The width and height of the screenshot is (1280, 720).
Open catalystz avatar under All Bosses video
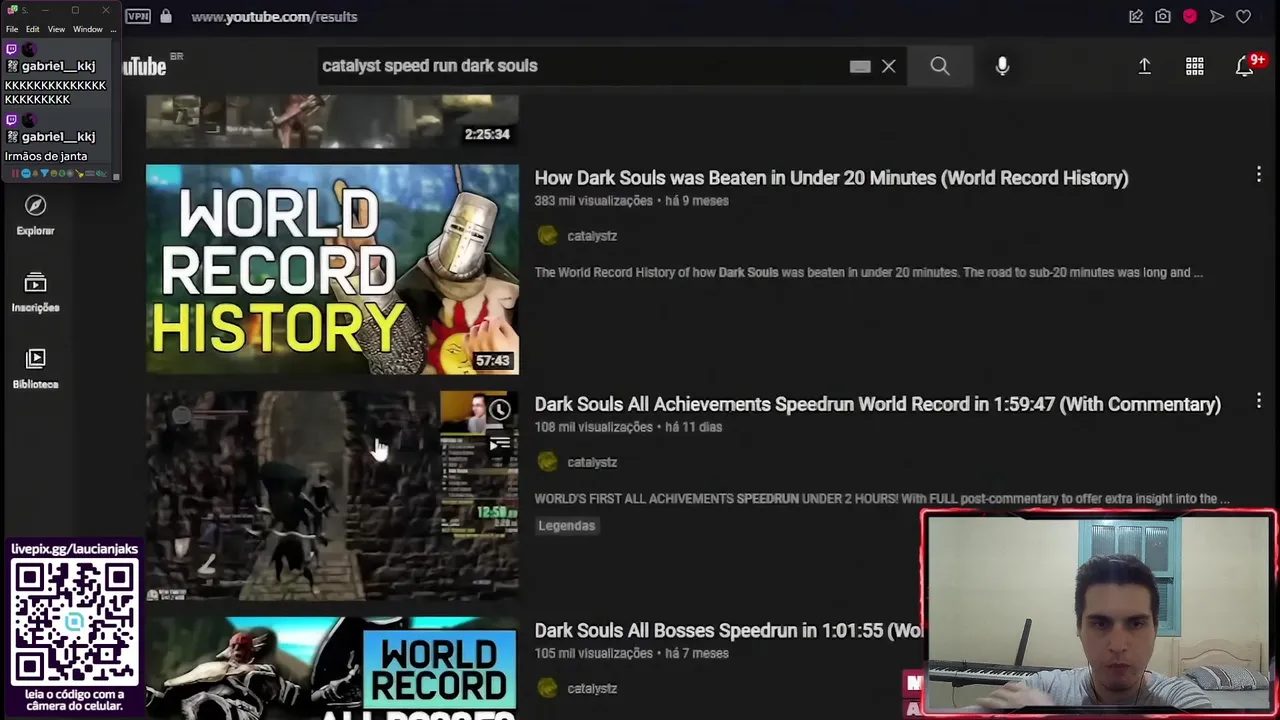tap(547, 688)
